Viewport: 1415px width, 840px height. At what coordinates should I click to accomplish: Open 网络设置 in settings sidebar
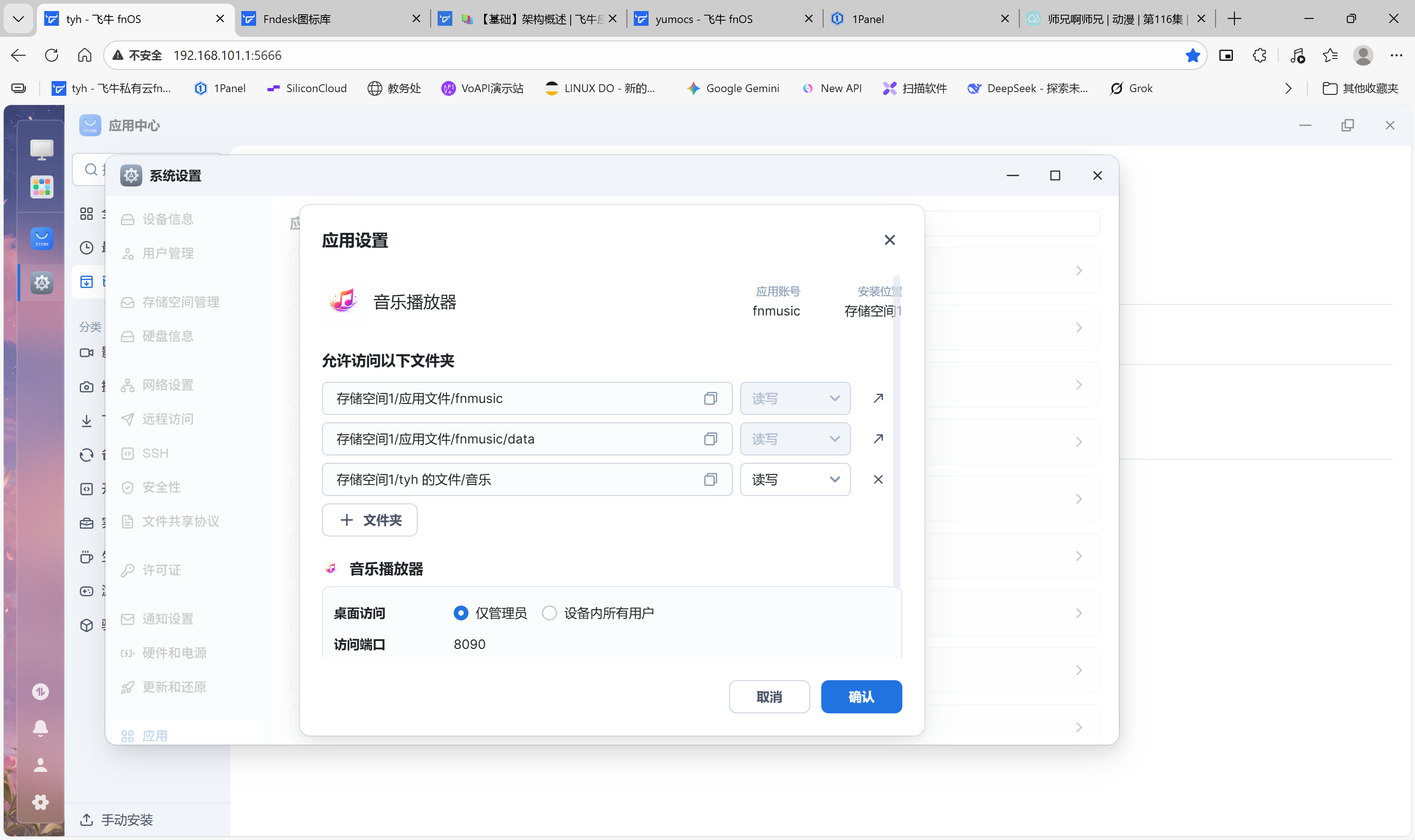(168, 385)
